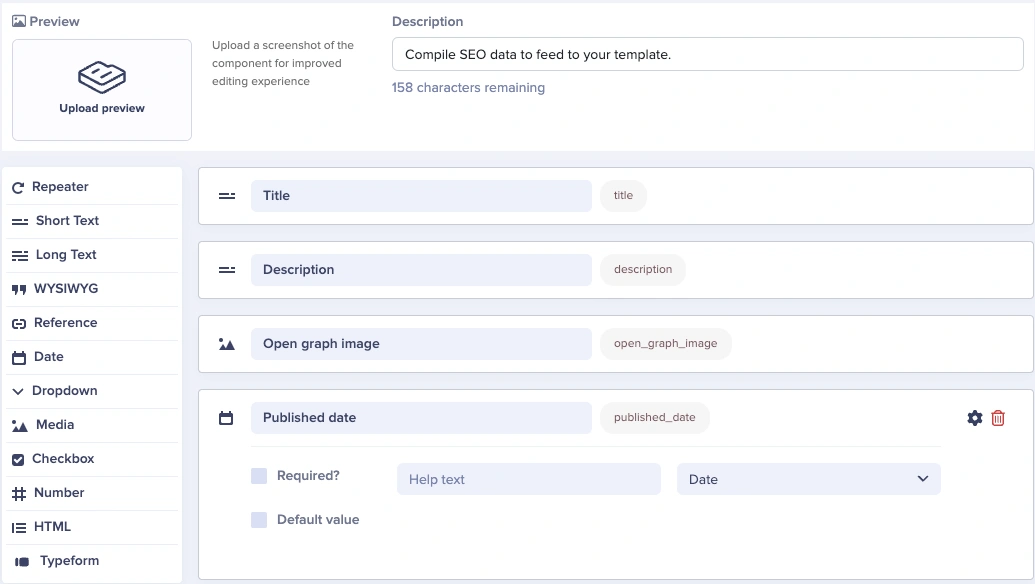
Task: Click the Upload preview box icon
Action: 102,76
